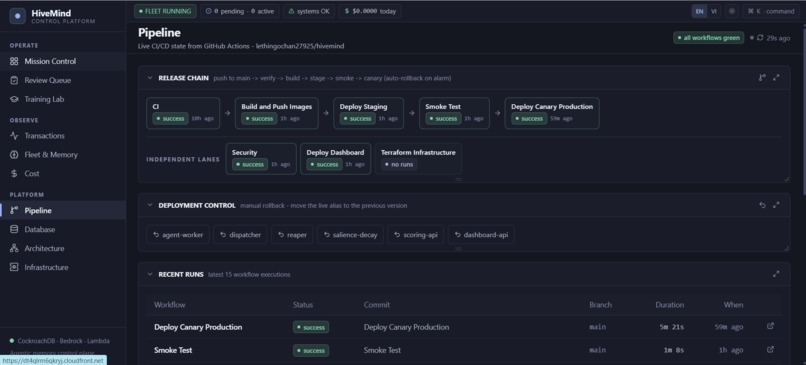
Task: Open the Deploy Canary Production card
Action: coord(552,113)
